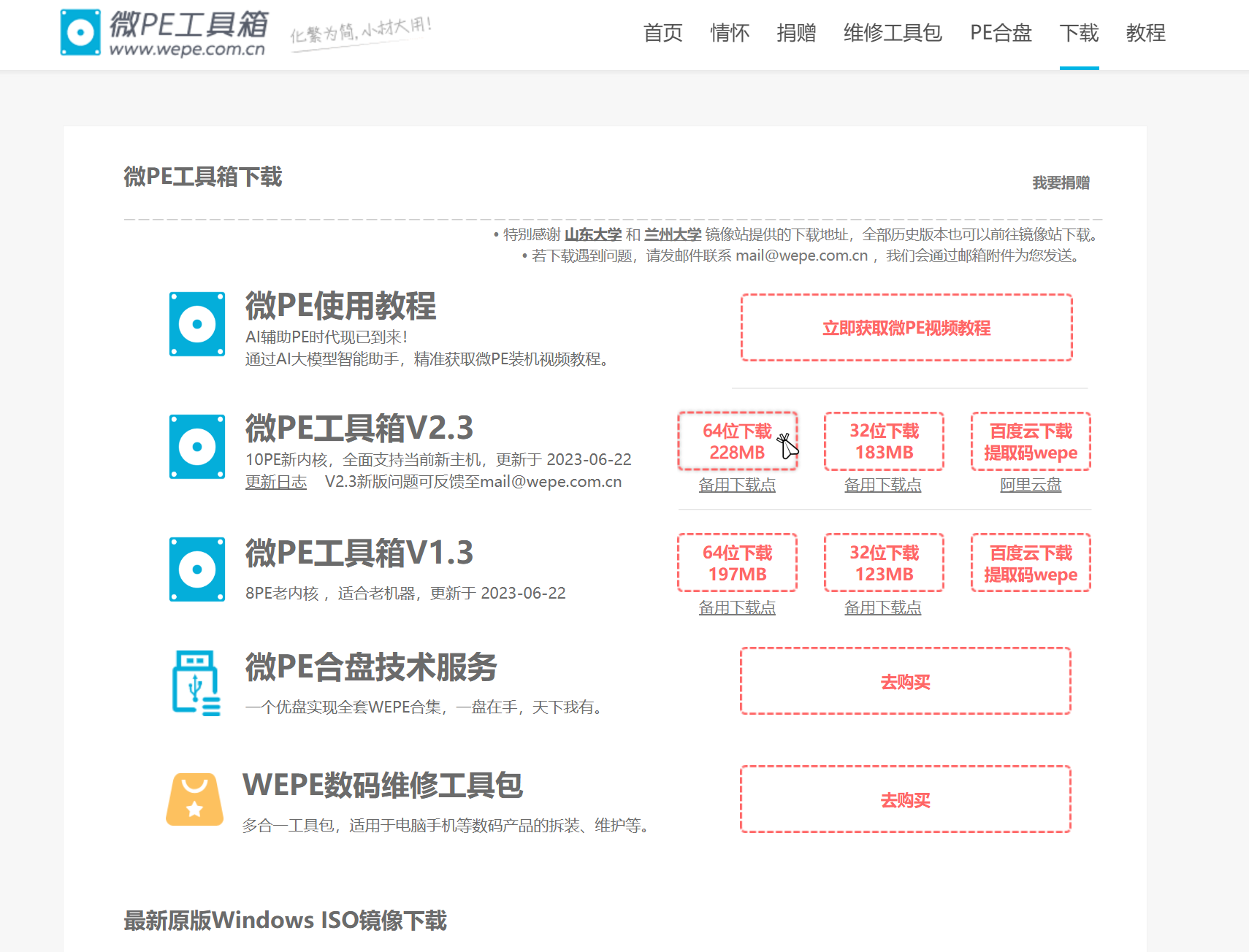This screenshot has height=952, width=1249.
Task: Open the 捐赠 navigation item
Action: (x=796, y=33)
